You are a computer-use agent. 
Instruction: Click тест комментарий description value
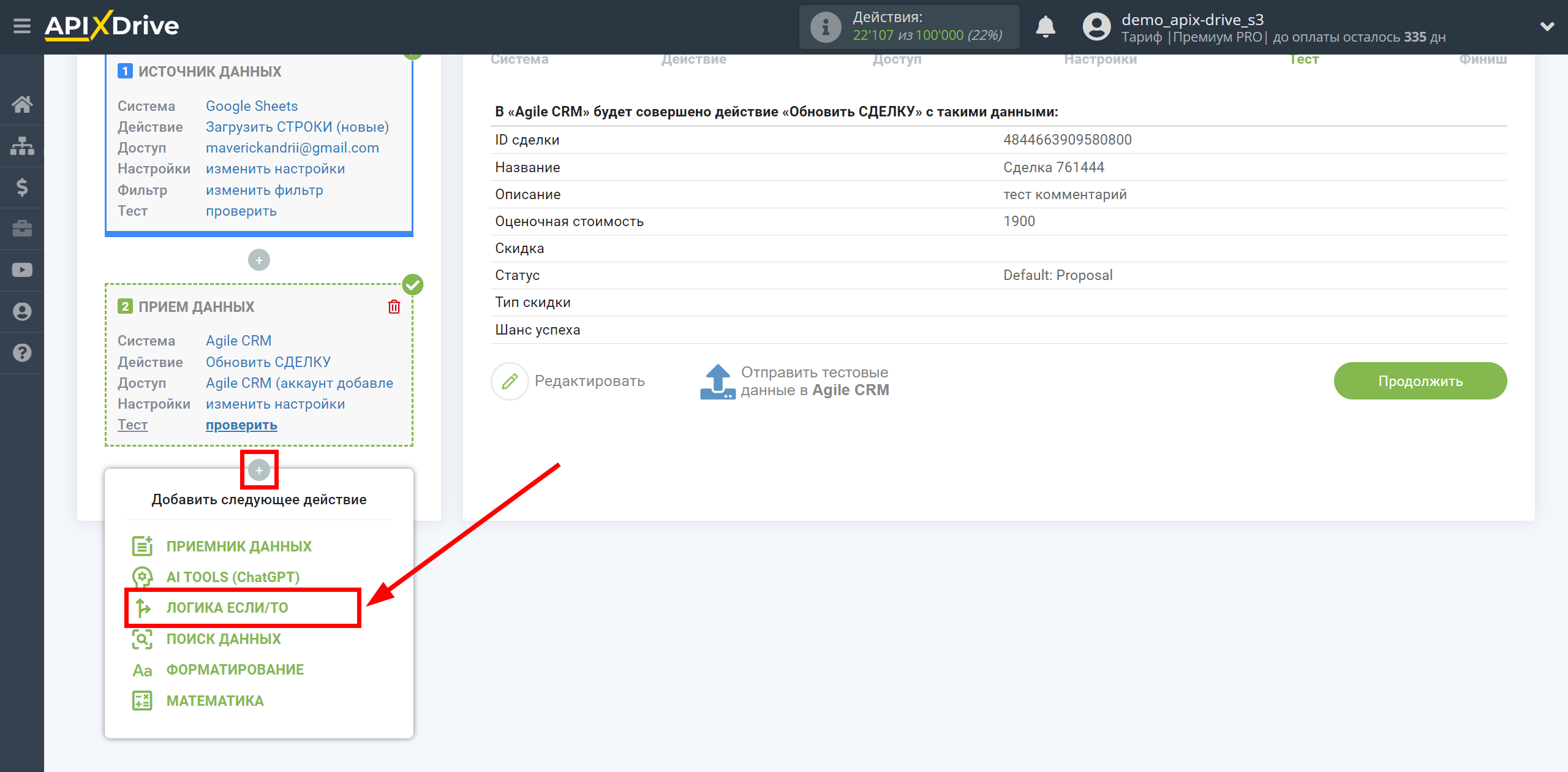tap(1065, 194)
